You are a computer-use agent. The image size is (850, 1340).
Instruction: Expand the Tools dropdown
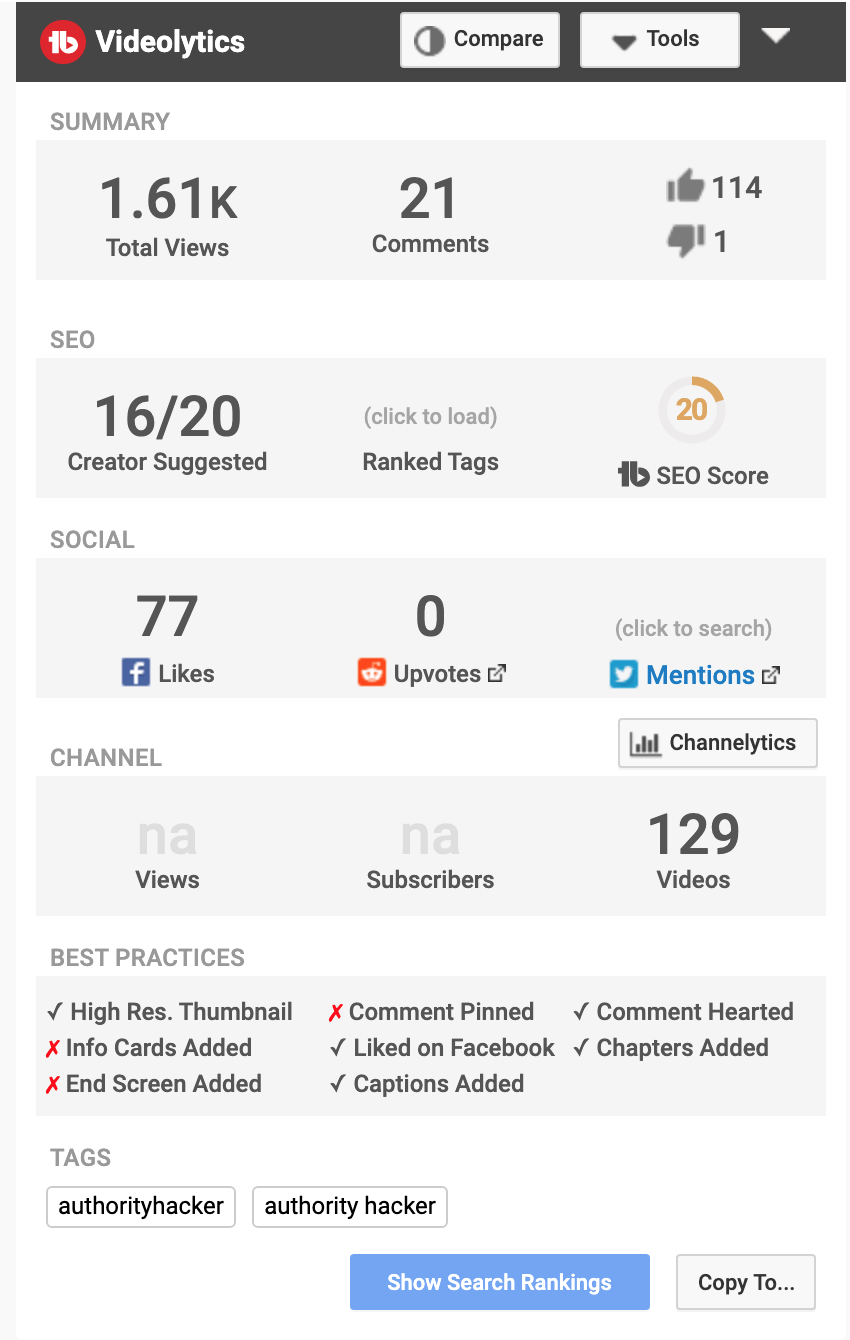pyautogui.click(x=659, y=39)
